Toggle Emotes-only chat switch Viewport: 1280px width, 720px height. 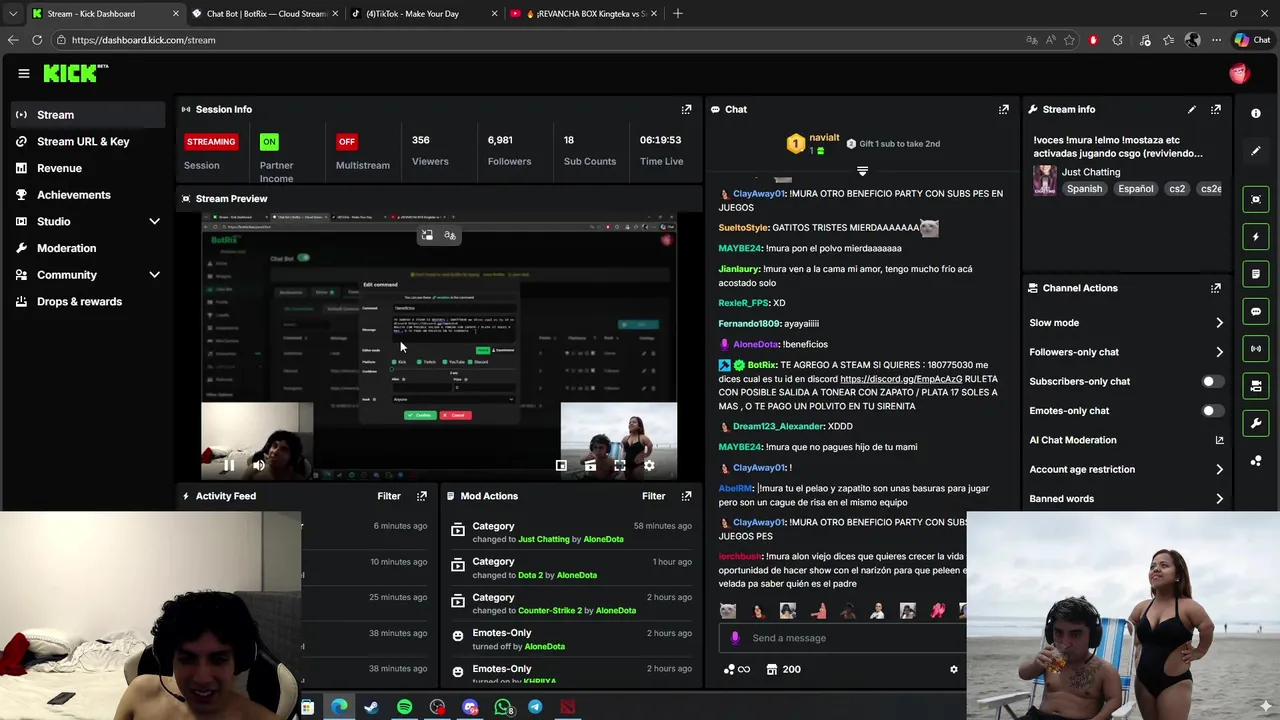point(1212,411)
